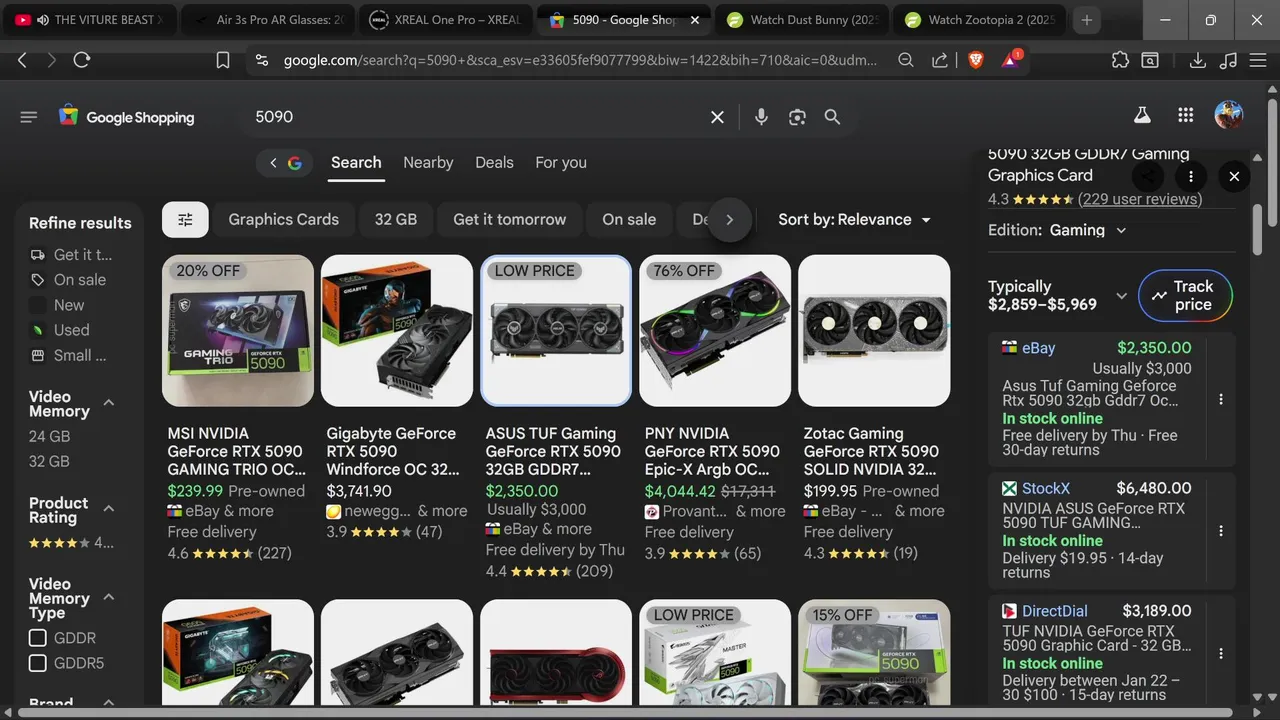The height and width of the screenshot is (720, 1280).
Task: Open the MSI Gaming Trio product thumbnail
Action: click(x=238, y=331)
